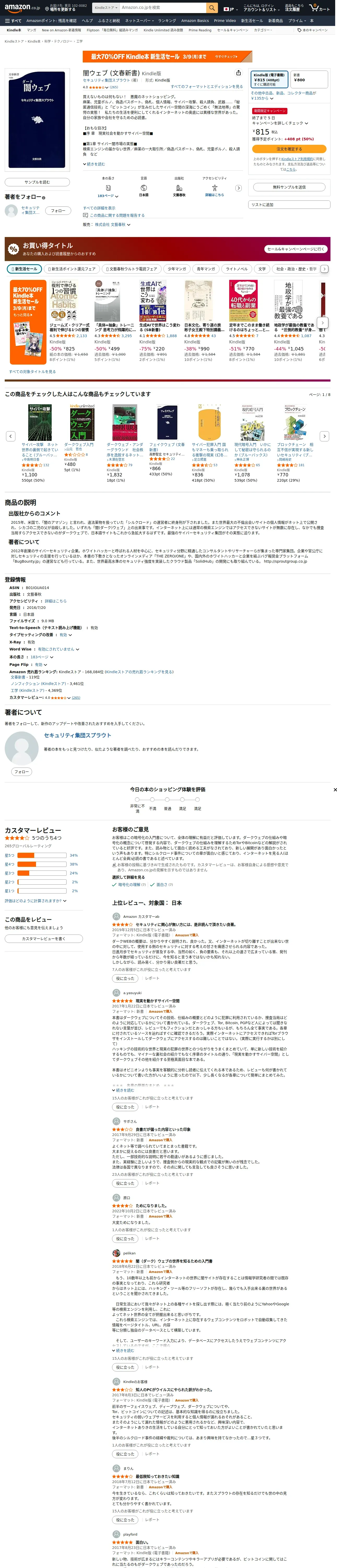Click 無料サンプルを送信 button
The image size is (337, 1568).
[289, 187]
